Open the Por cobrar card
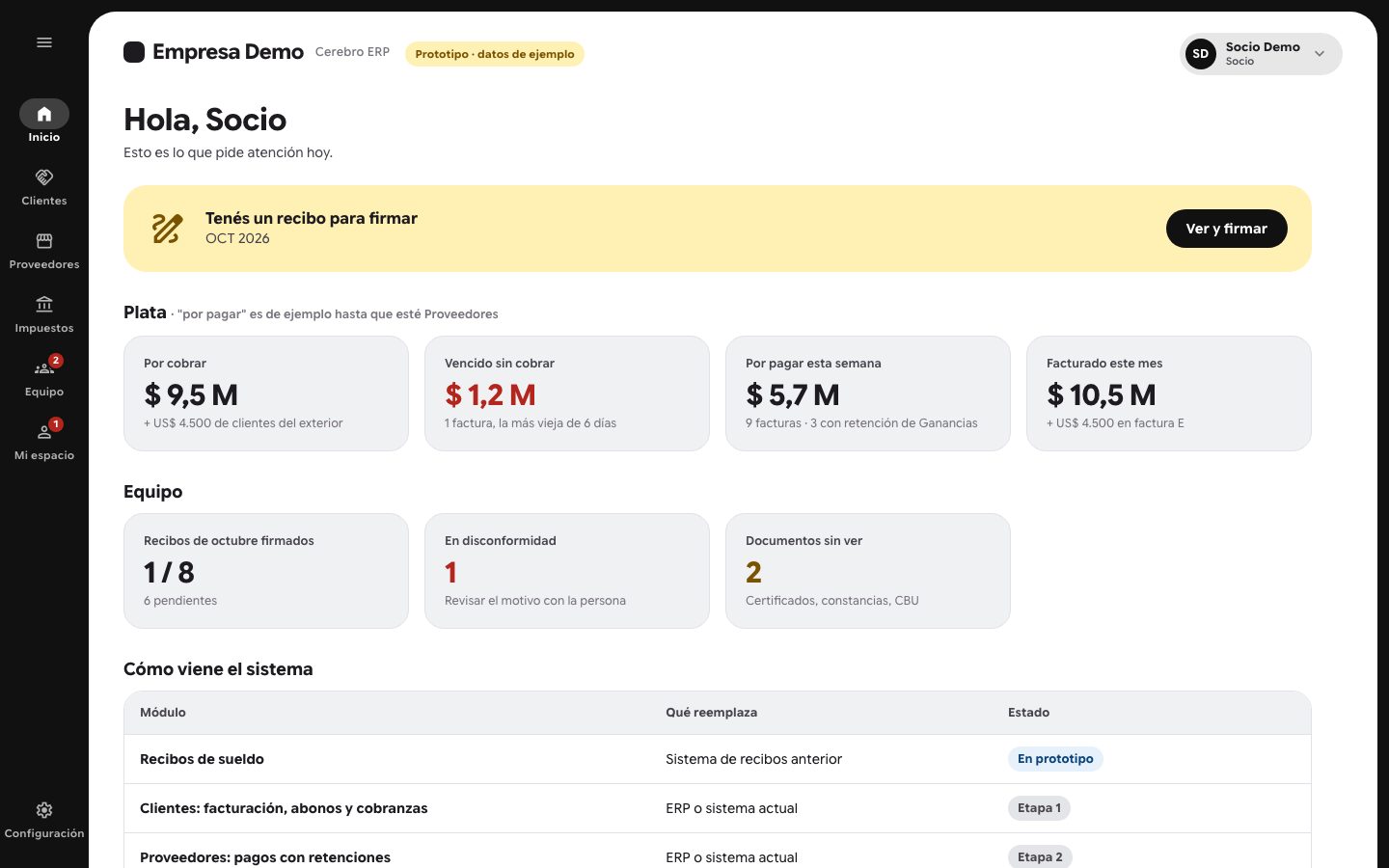 tap(266, 393)
